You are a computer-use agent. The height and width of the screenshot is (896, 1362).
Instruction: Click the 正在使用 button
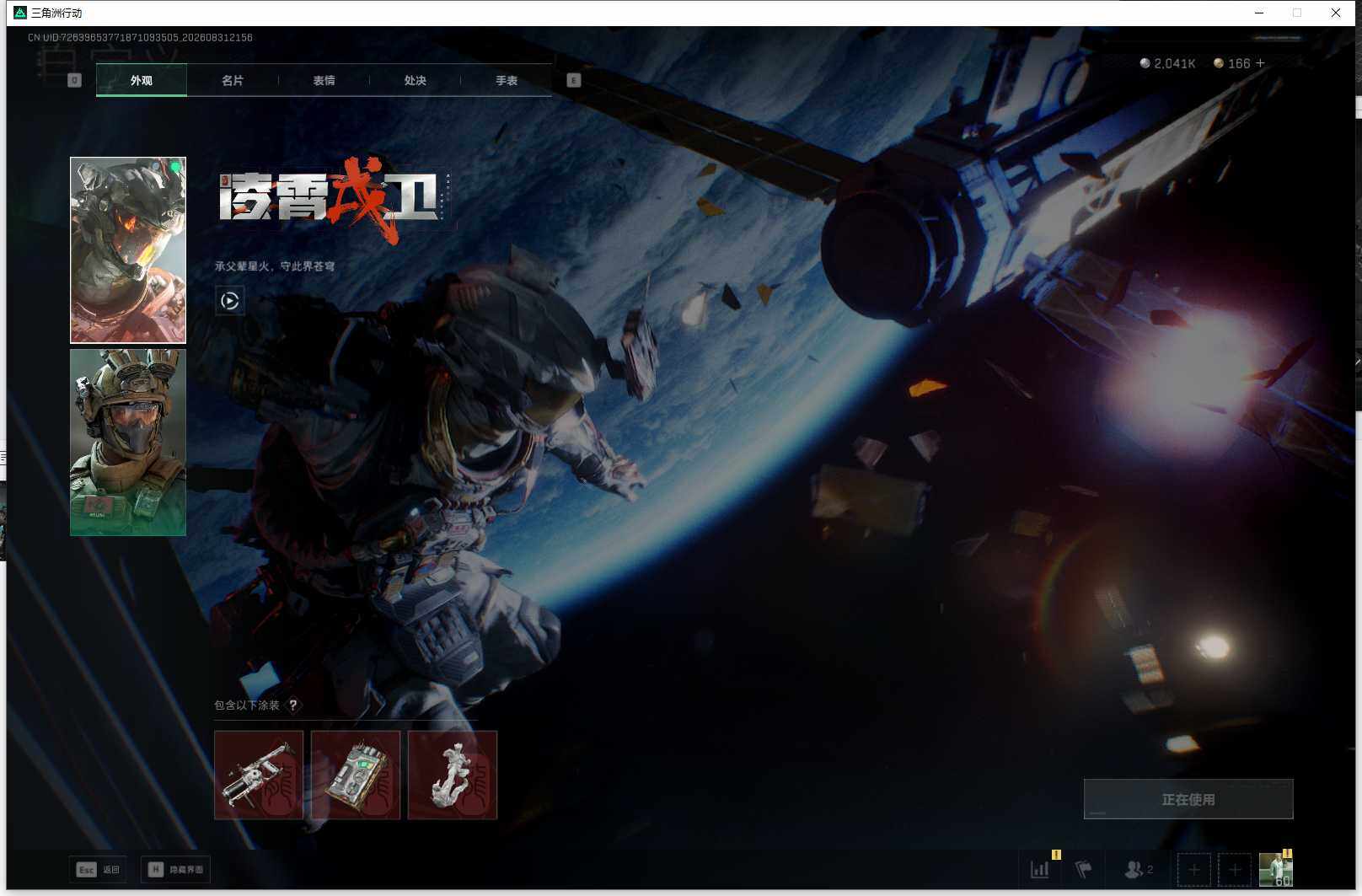tap(1188, 799)
